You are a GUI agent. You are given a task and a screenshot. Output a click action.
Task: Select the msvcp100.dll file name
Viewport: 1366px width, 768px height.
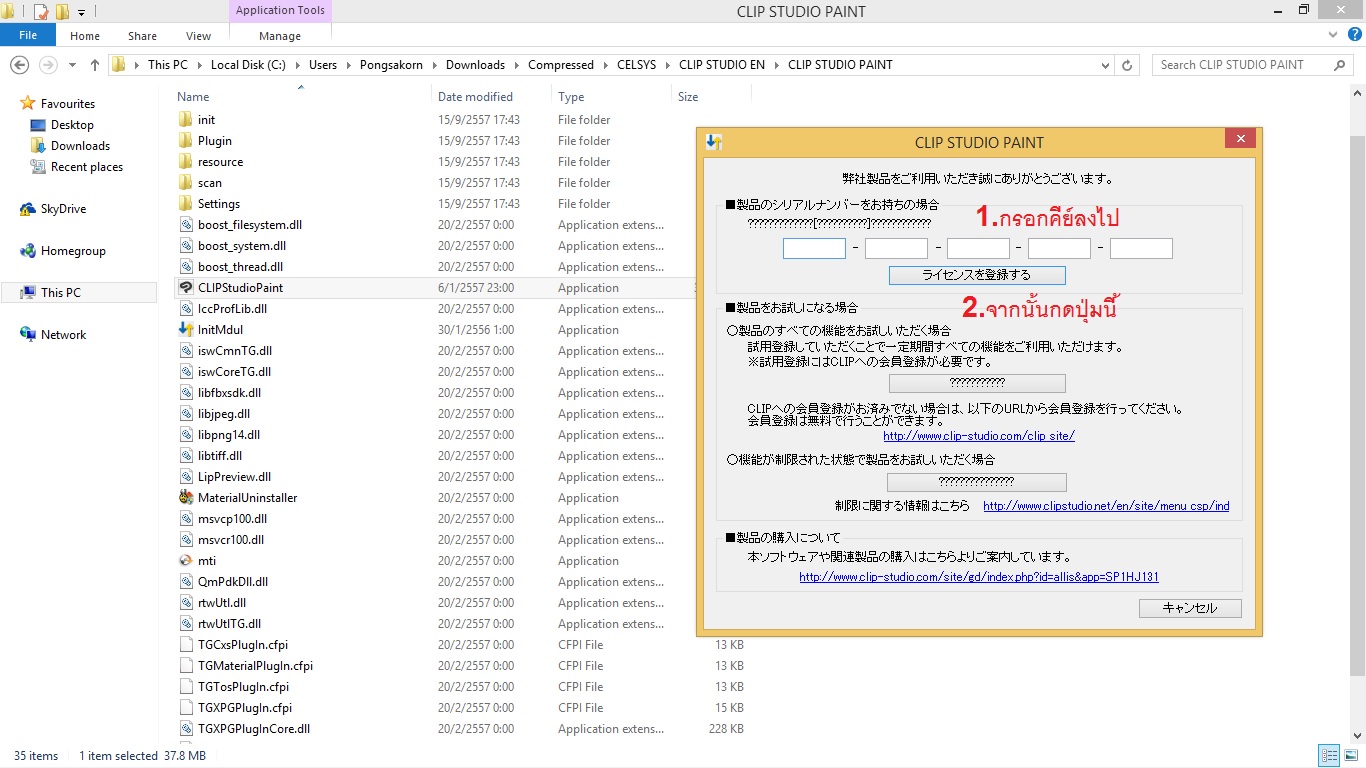pos(231,519)
